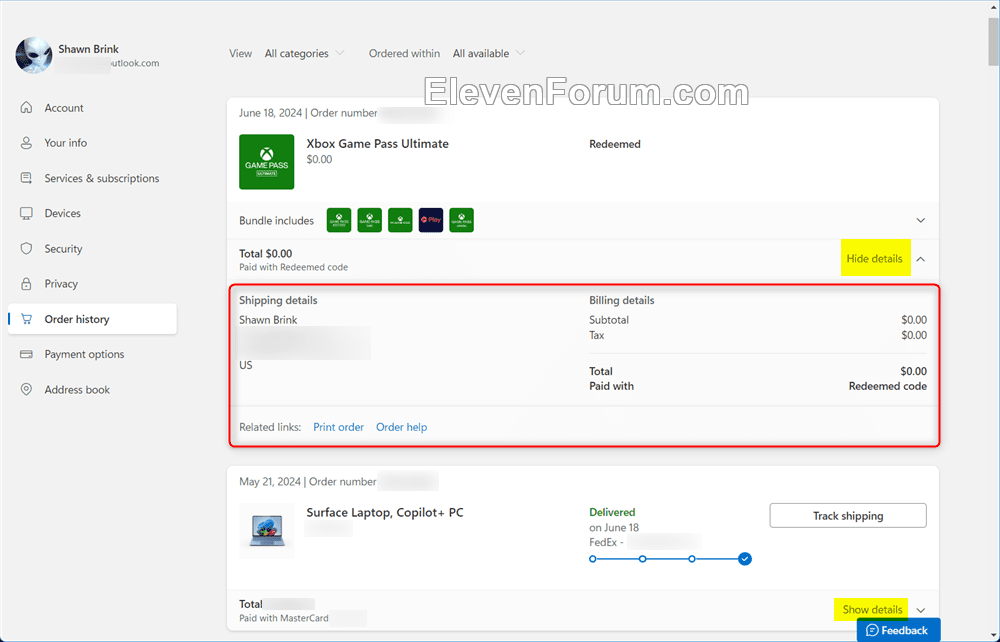Click the Redeemed status text
The width and height of the screenshot is (1000, 642).
[x=615, y=144]
